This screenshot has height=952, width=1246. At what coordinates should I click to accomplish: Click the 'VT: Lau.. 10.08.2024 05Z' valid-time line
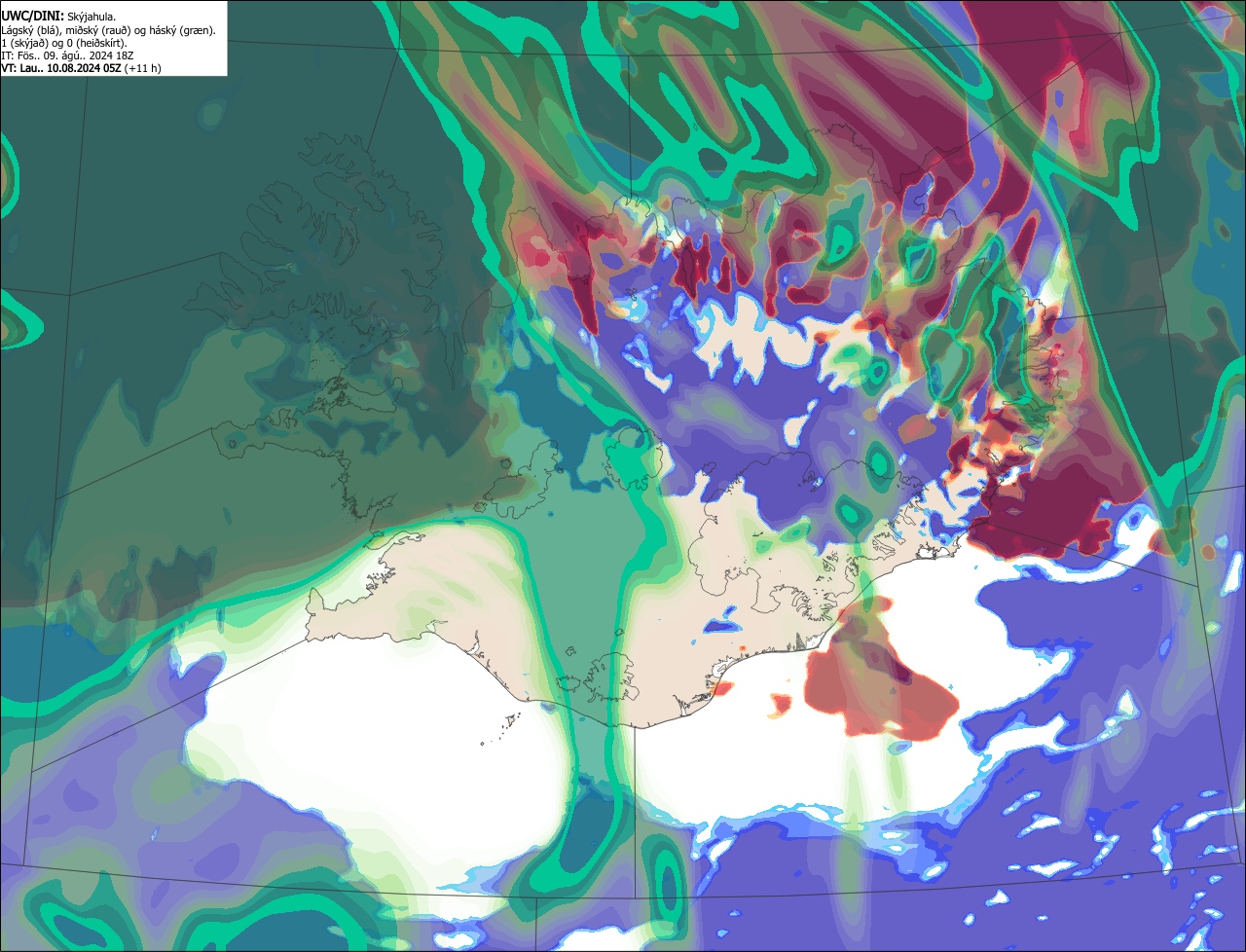(x=82, y=68)
